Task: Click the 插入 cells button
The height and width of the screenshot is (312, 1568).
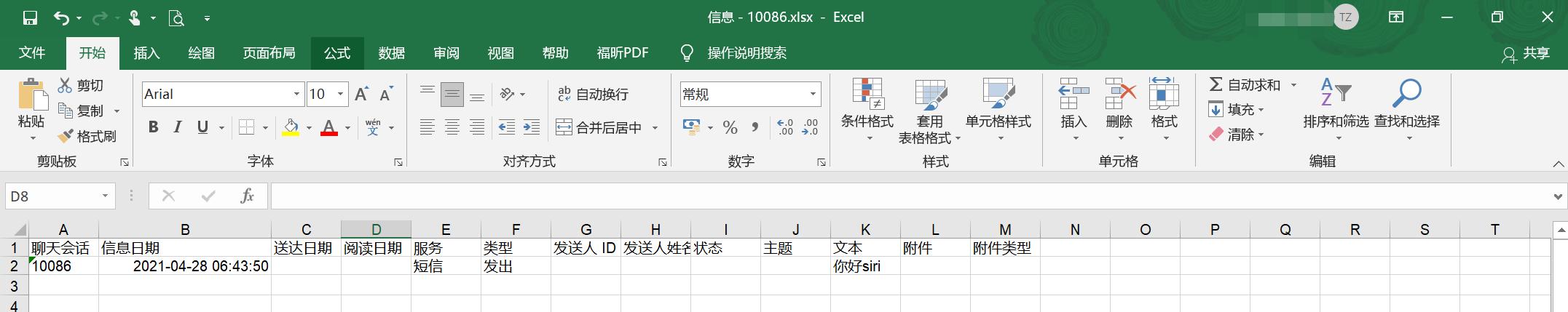Action: point(1073,110)
